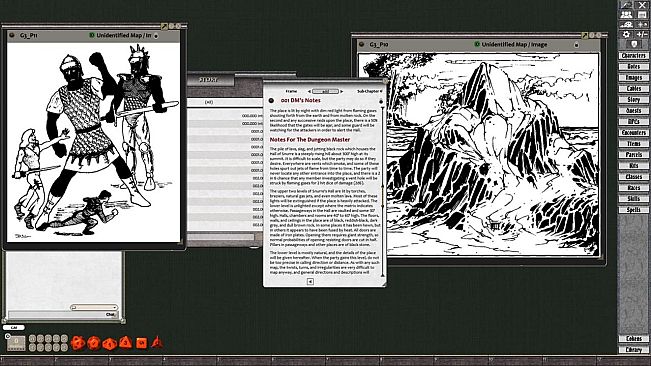The image size is (651, 366).
Task: Click the G3_P11 window's link icon
Action: (12, 35)
